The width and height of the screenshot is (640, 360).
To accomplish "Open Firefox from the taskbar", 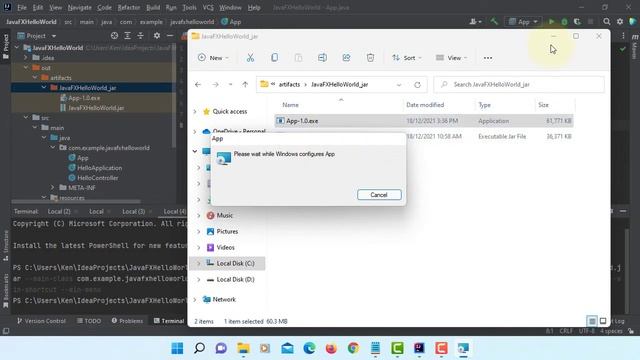I will coord(331,348).
